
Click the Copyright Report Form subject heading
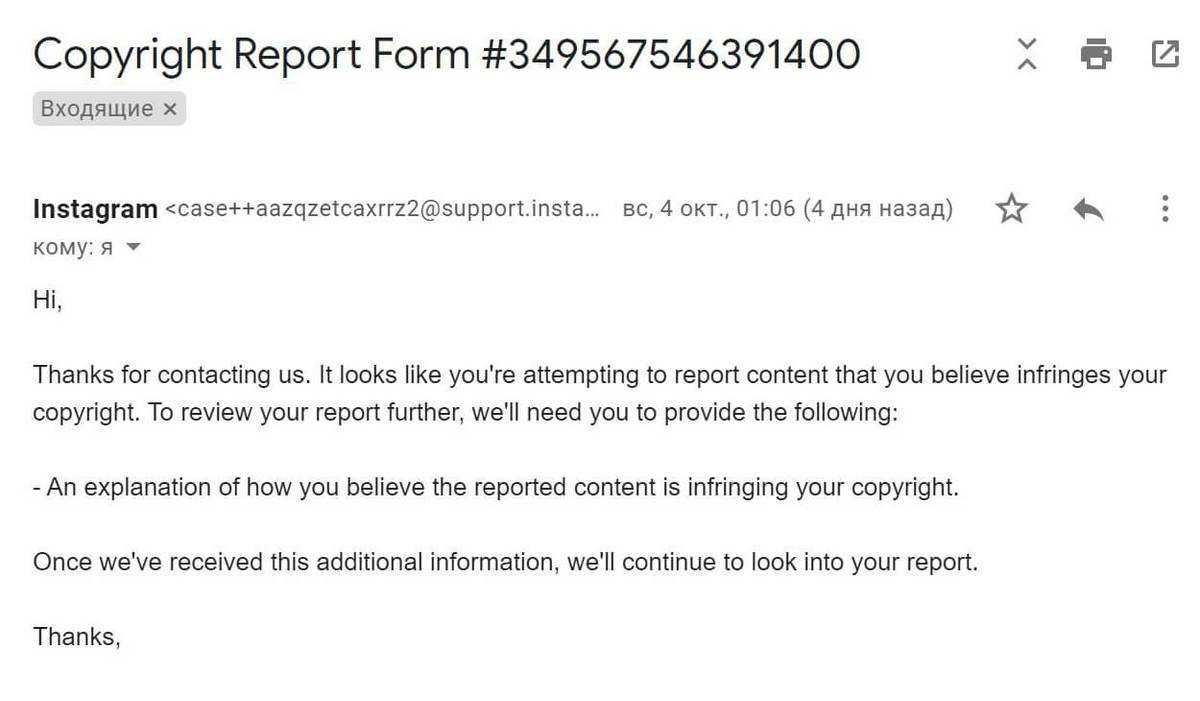(446, 53)
